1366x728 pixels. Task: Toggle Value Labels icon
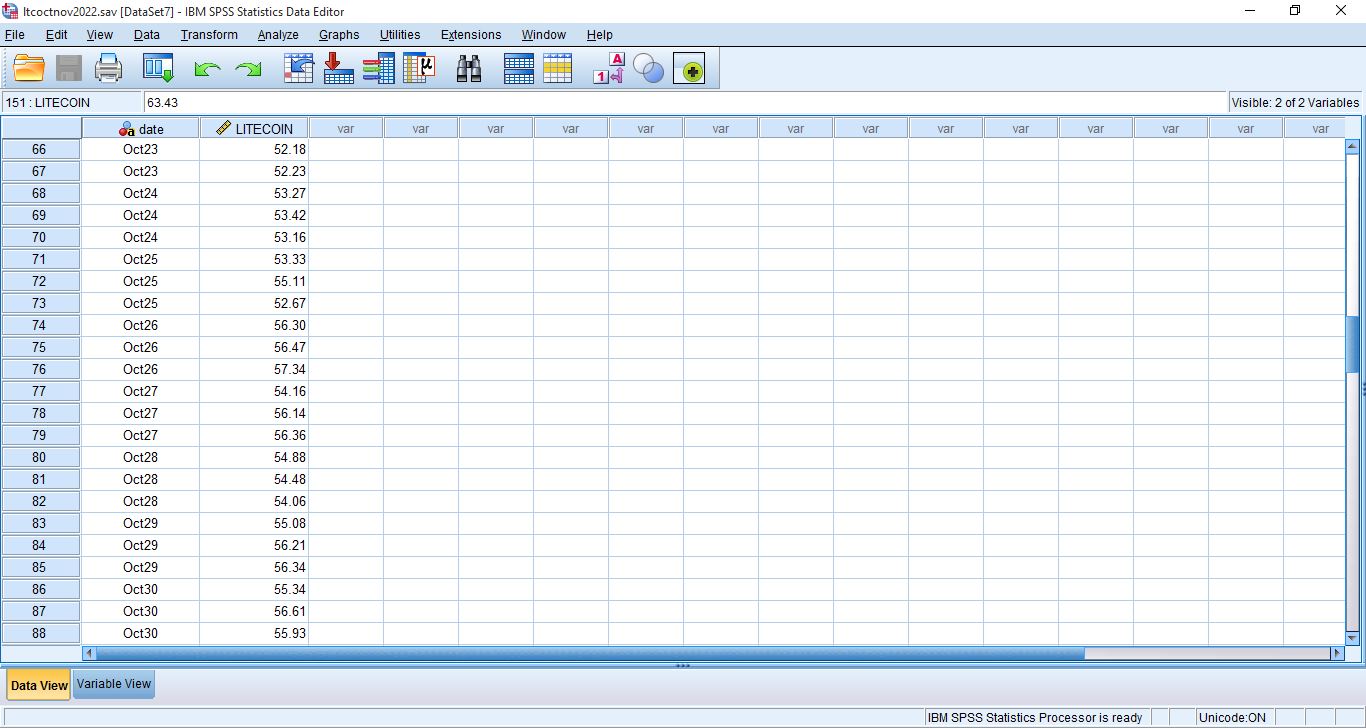coord(608,68)
